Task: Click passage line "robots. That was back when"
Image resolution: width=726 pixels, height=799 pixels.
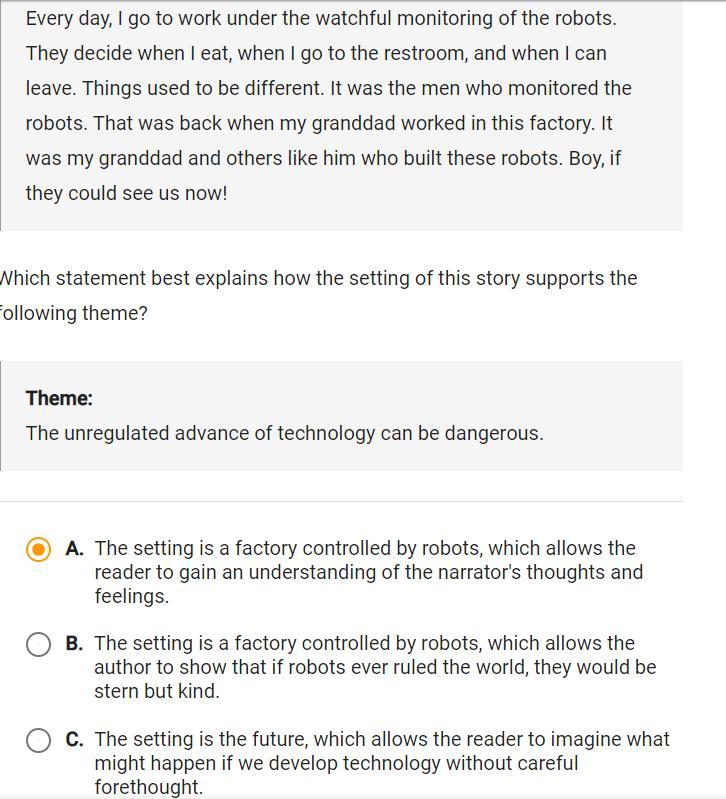Action: (x=319, y=123)
